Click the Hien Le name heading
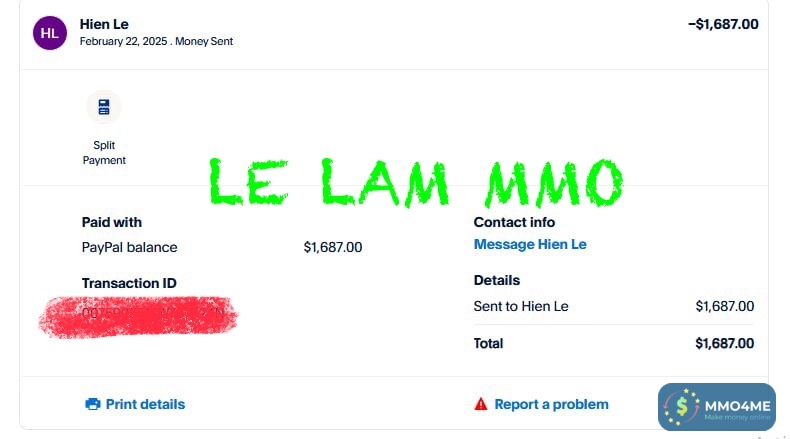The image size is (790, 439). pyautogui.click(x=104, y=24)
